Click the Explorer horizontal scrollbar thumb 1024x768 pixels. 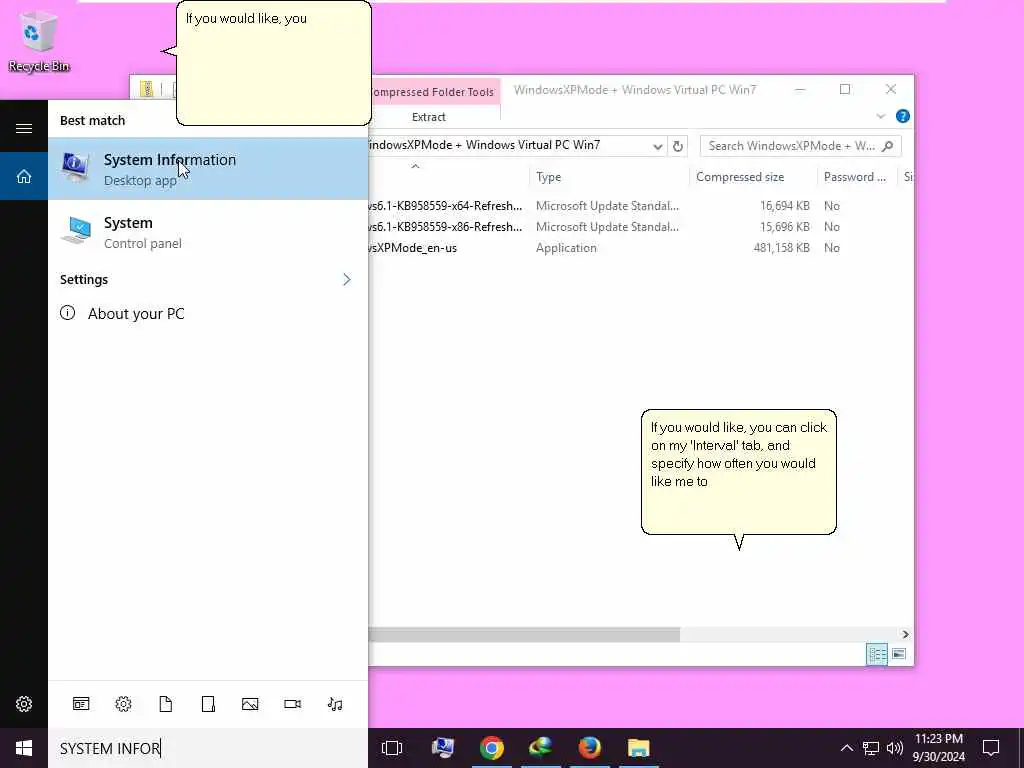[524, 634]
